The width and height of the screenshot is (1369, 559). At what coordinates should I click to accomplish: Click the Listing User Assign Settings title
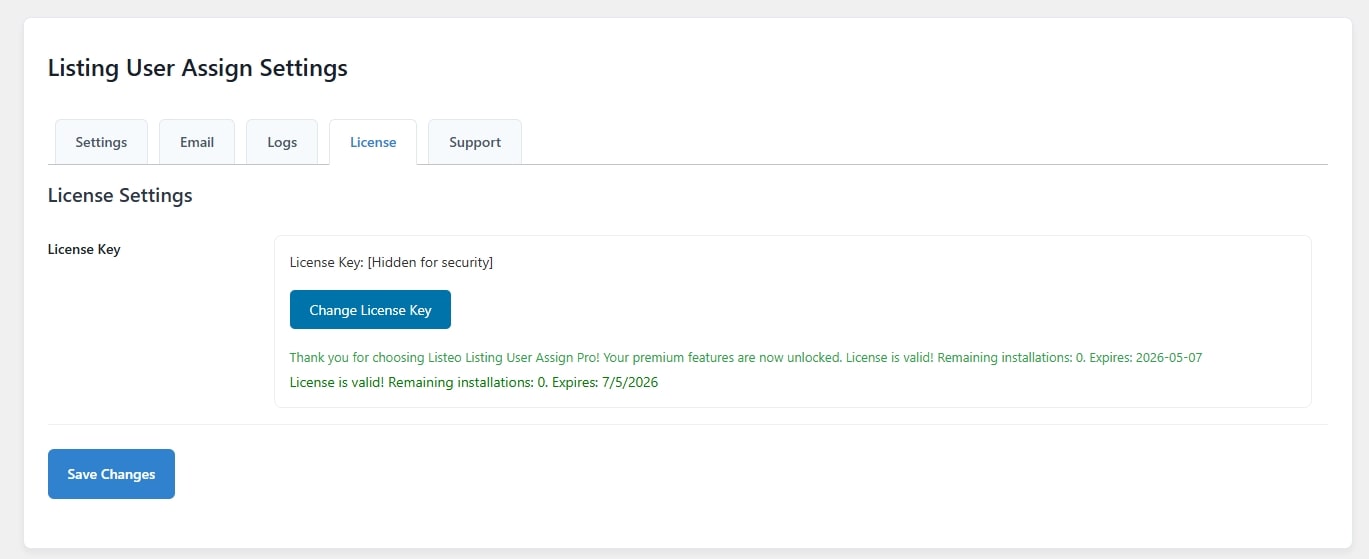pos(198,68)
